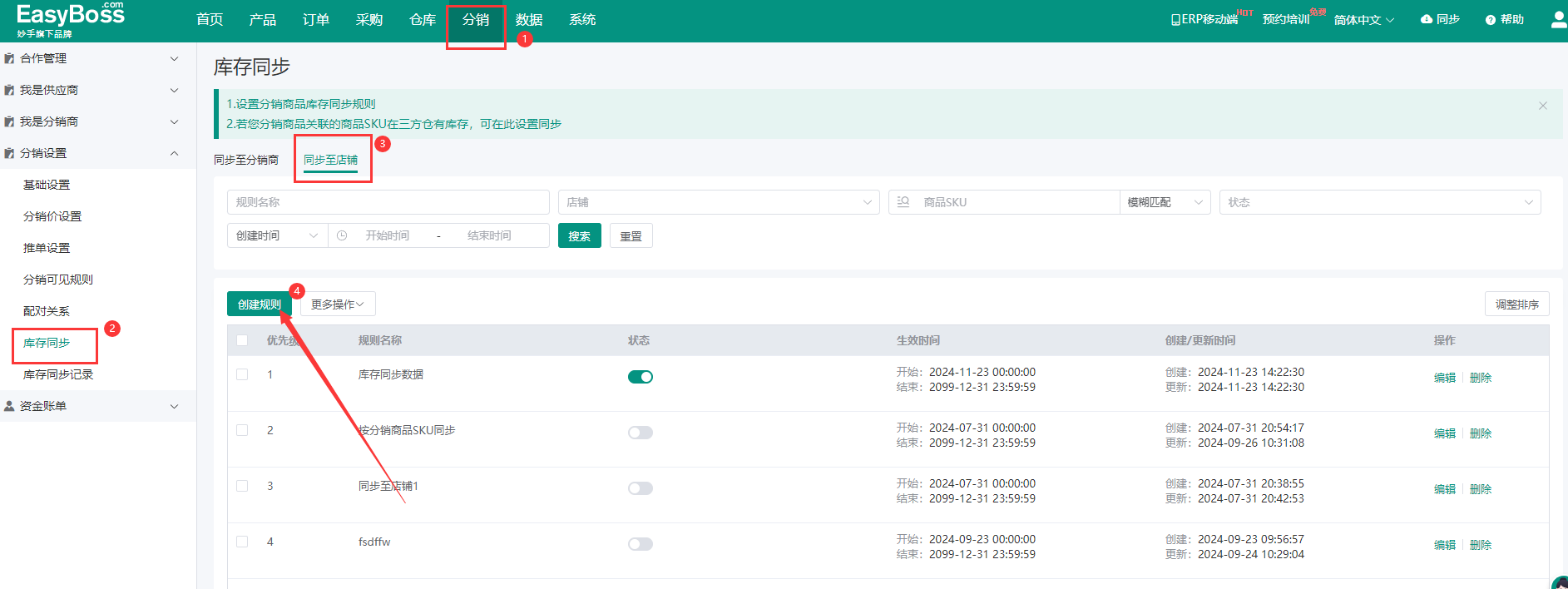Click the 分销设置 sidebar icon
This screenshot has height=589, width=1568.
coord(9,153)
